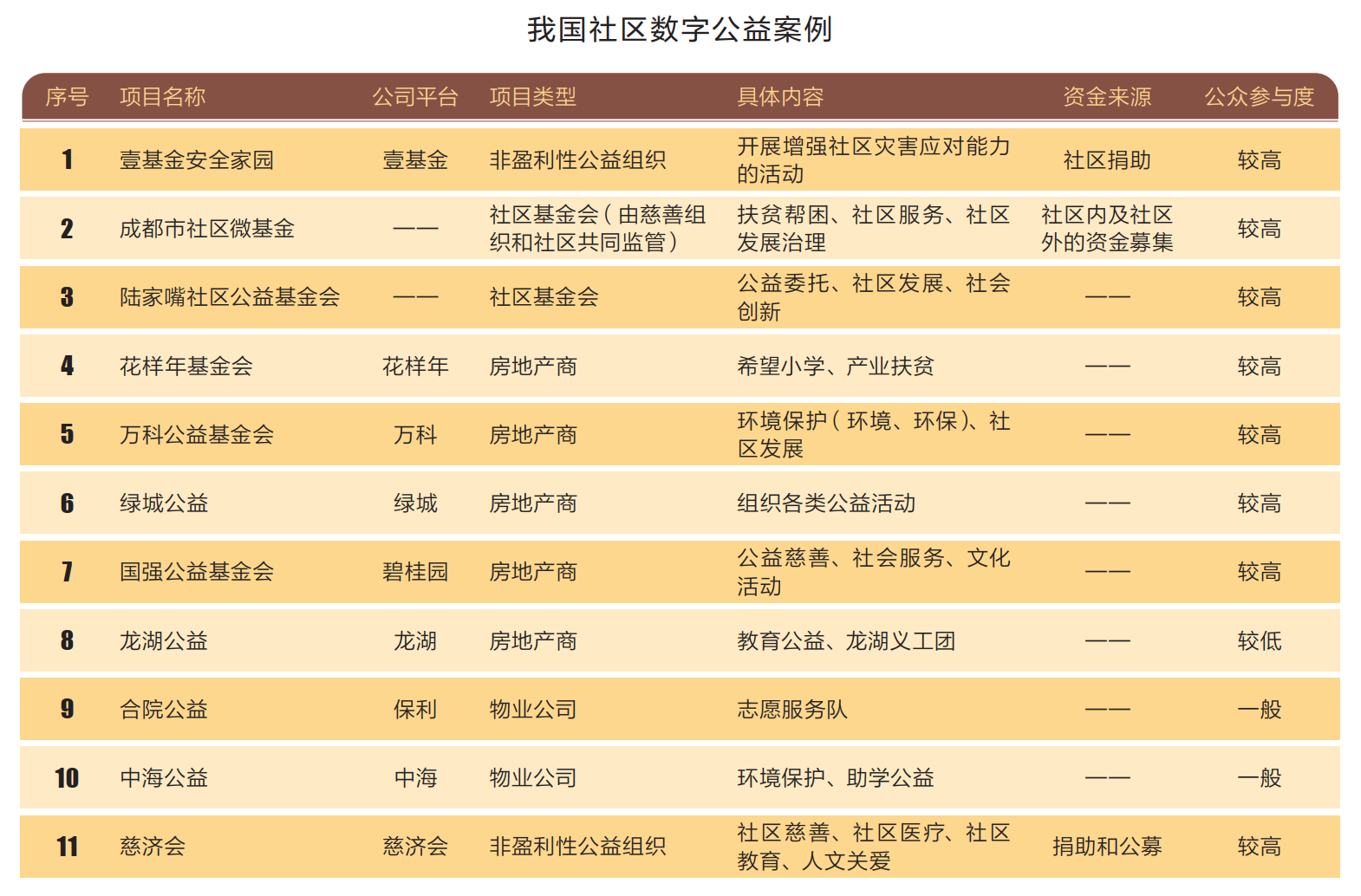Click platform cell 保利

[415, 710]
